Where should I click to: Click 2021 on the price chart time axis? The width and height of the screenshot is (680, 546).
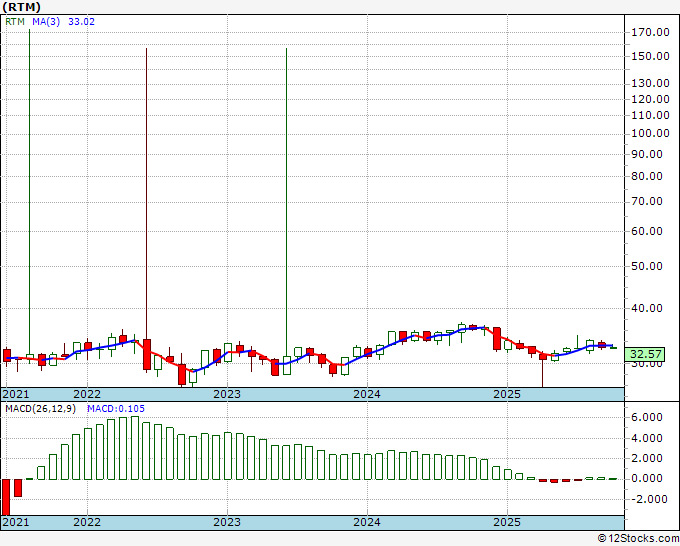[16, 394]
